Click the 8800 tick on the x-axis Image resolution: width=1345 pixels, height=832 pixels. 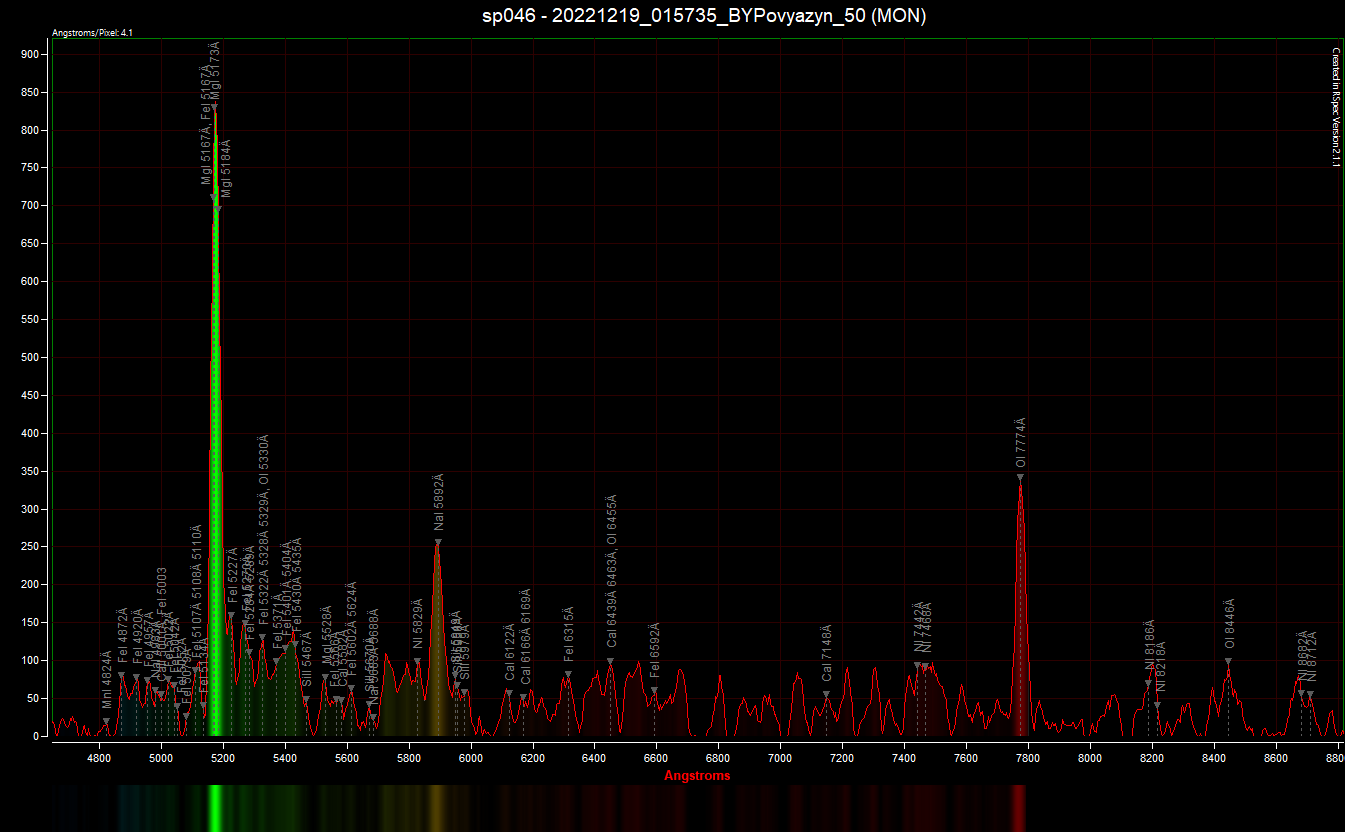pyautogui.click(x=1334, y=758)
